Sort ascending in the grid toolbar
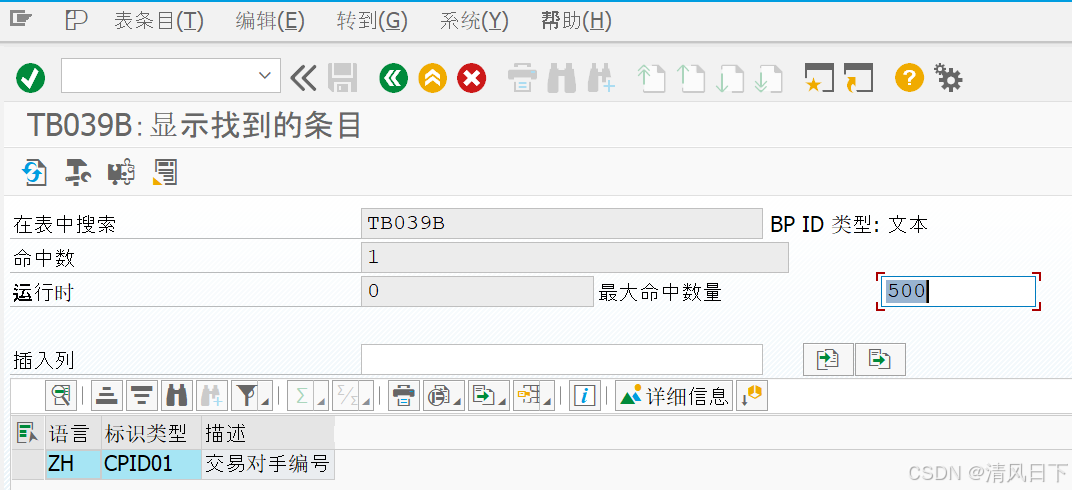 pyautogui.click(x=106, y=395)
